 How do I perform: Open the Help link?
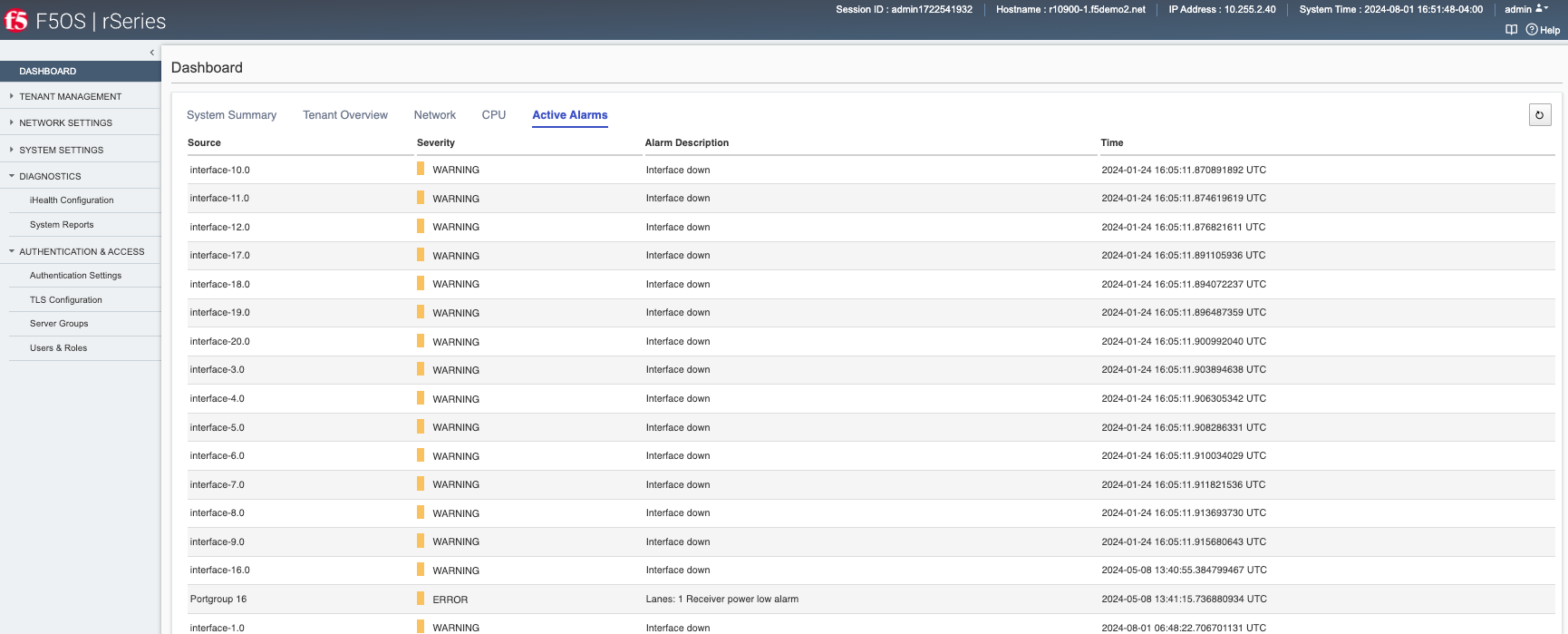click(x=1544, y=30)
